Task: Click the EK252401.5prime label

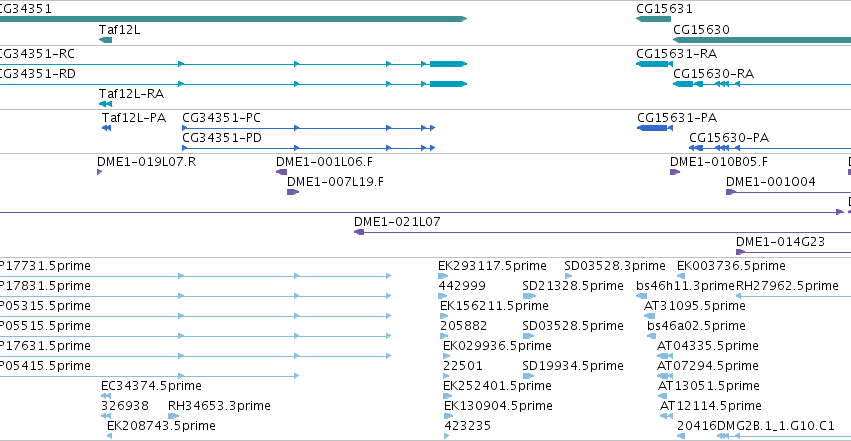Action: click(497, 386)
